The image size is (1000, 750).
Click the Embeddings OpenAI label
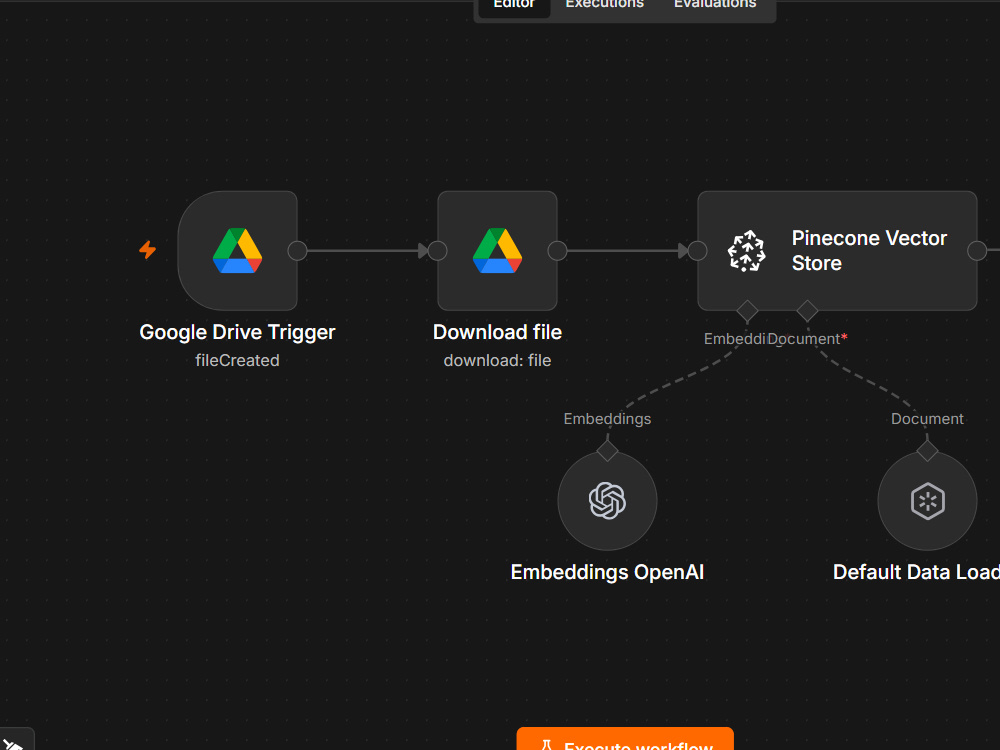607,572
